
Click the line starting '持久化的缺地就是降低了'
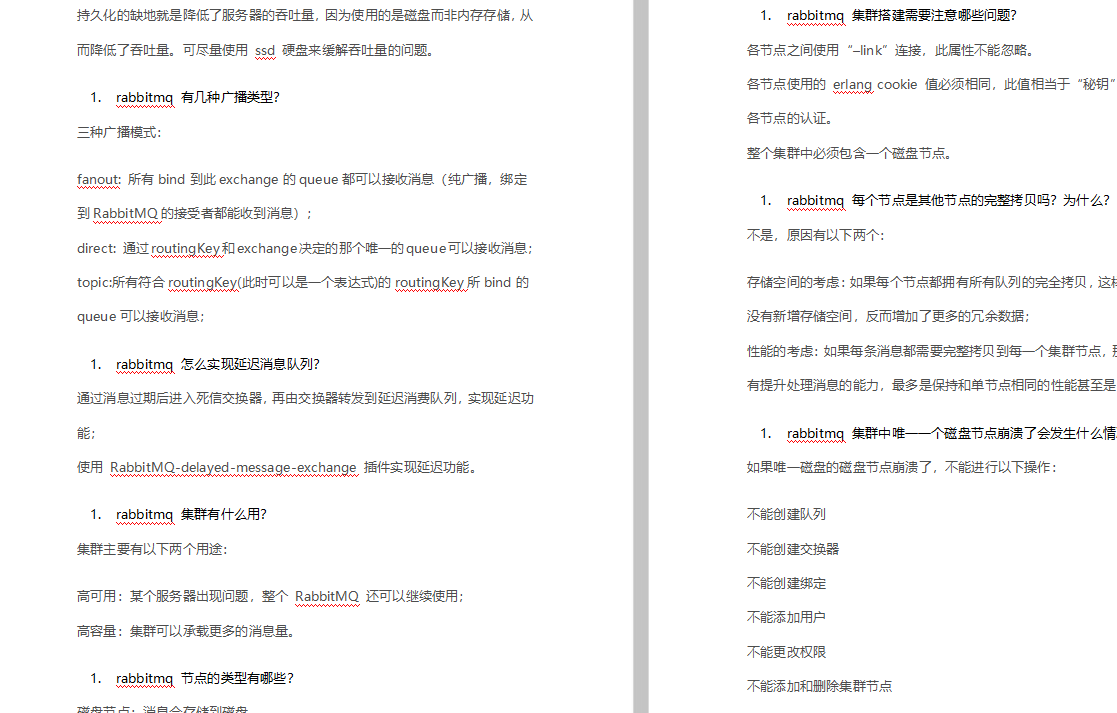point(305,16)
